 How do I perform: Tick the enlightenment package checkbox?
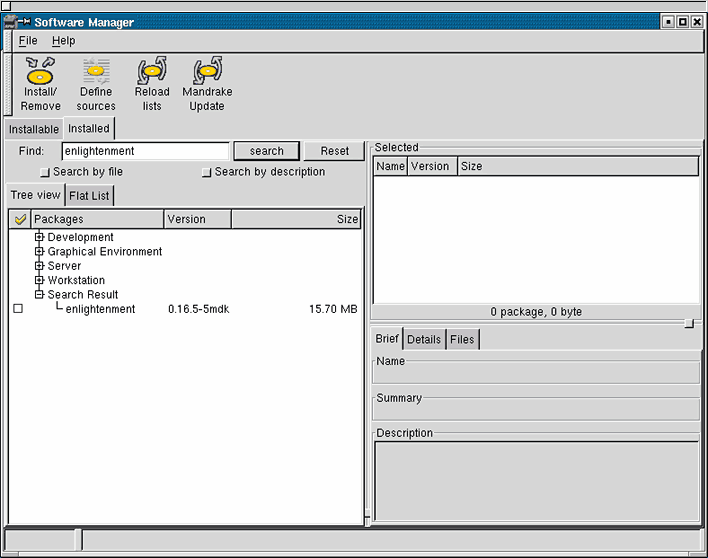point(18,309)
